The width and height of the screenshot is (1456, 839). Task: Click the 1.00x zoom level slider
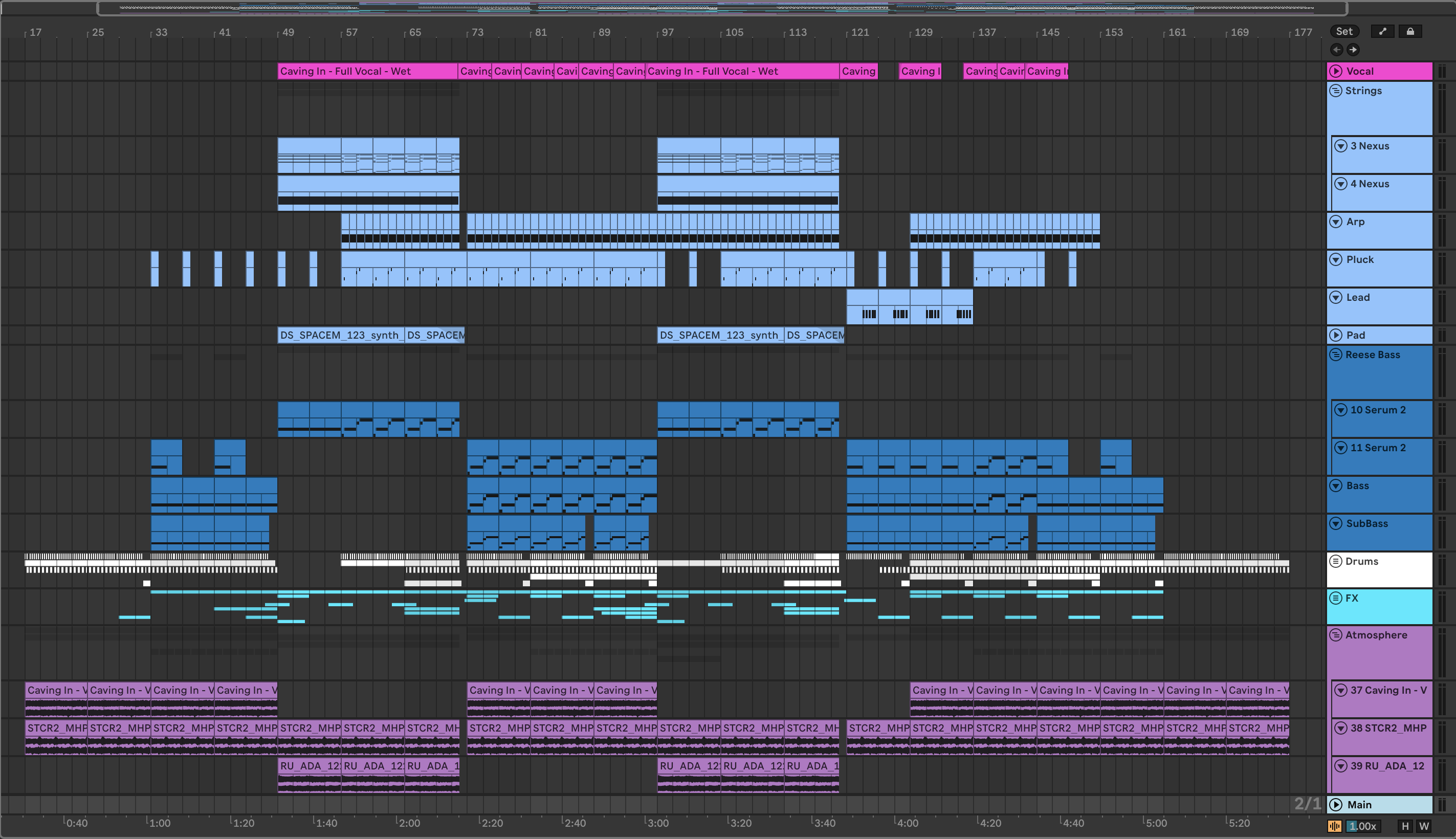(x=1363, y=826)
